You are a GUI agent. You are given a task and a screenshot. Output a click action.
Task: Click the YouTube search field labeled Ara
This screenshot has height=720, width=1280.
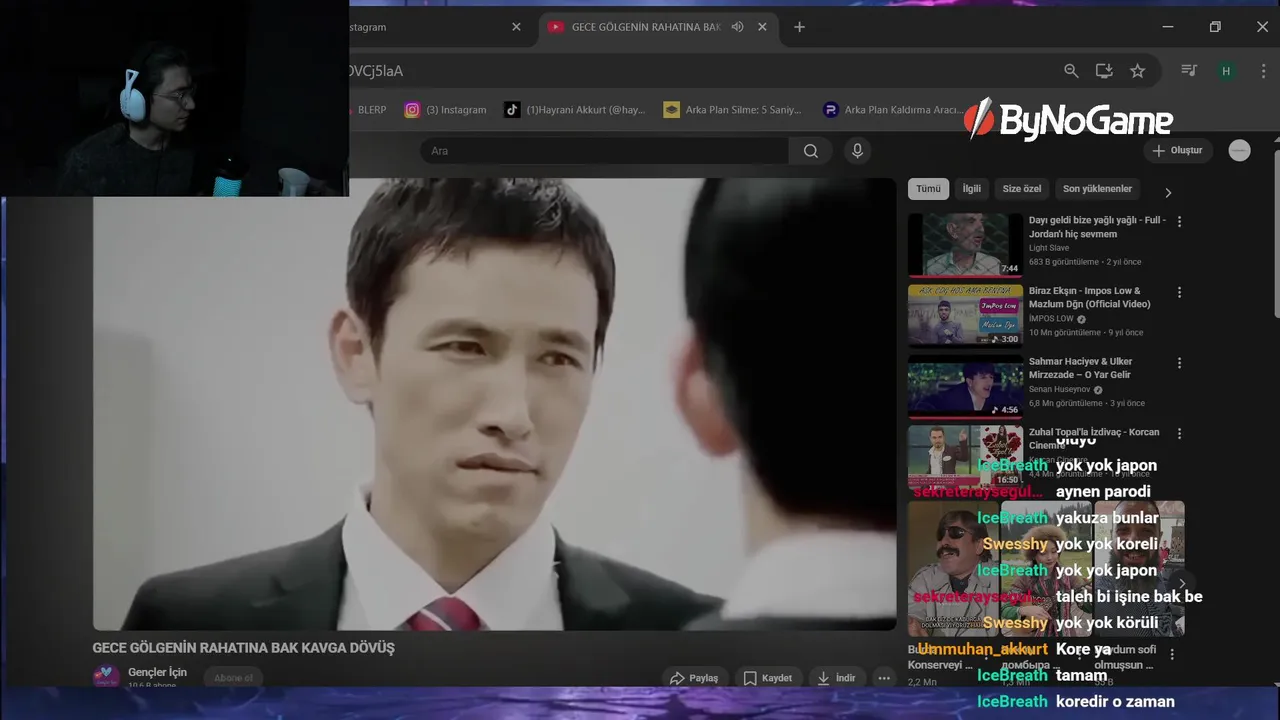(x=604, y=151)
